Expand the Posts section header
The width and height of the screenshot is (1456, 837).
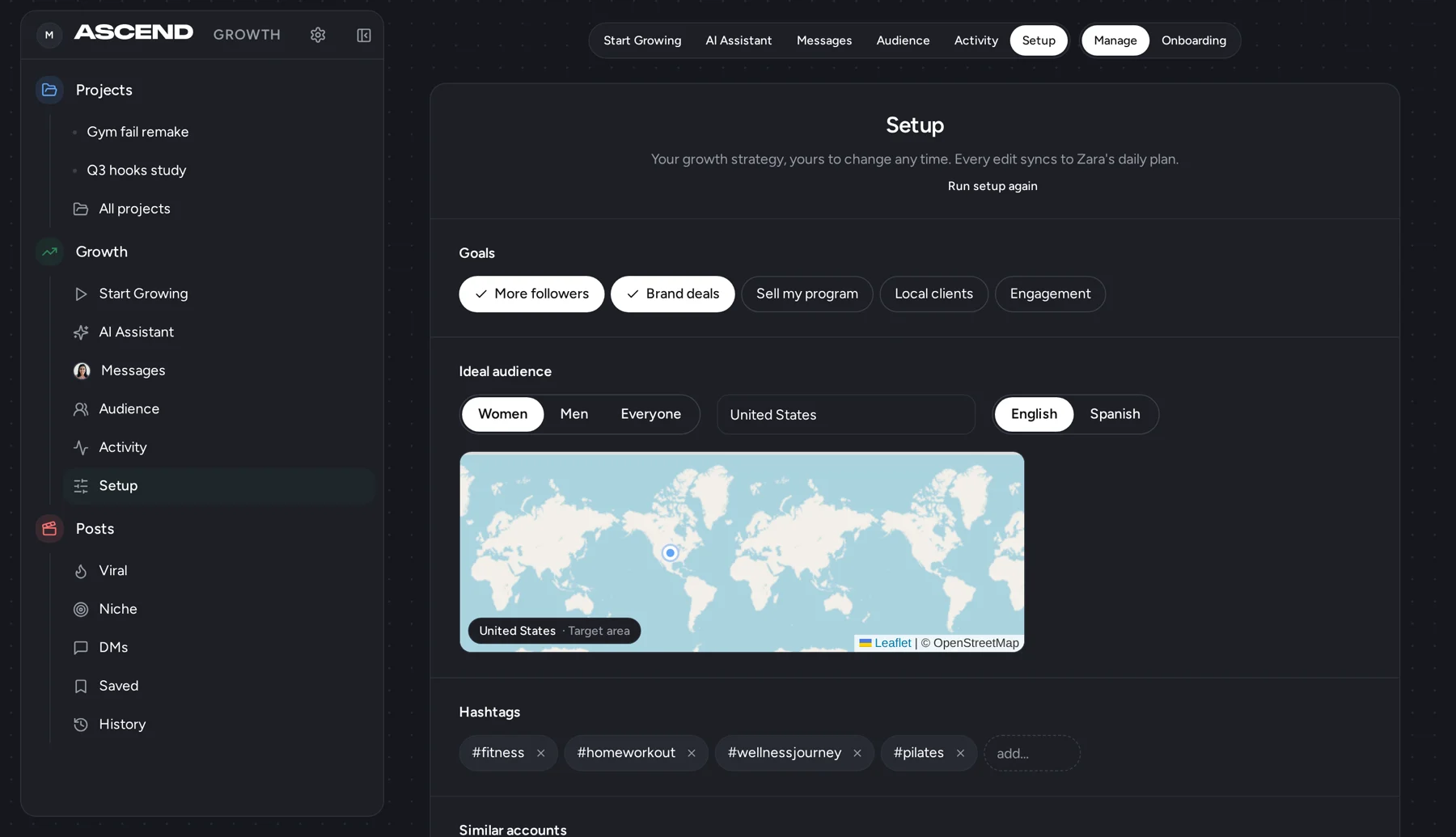[x=95, y=528]
